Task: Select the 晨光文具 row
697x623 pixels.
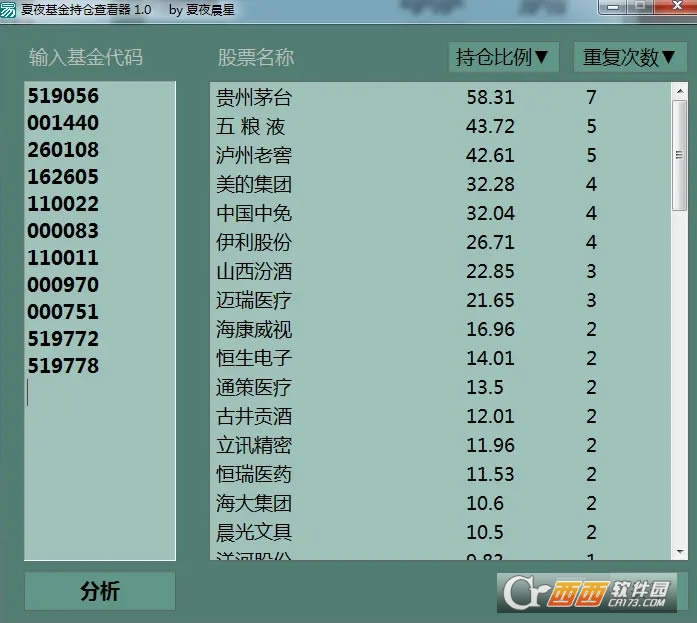Action: click(x=440, y=532)
